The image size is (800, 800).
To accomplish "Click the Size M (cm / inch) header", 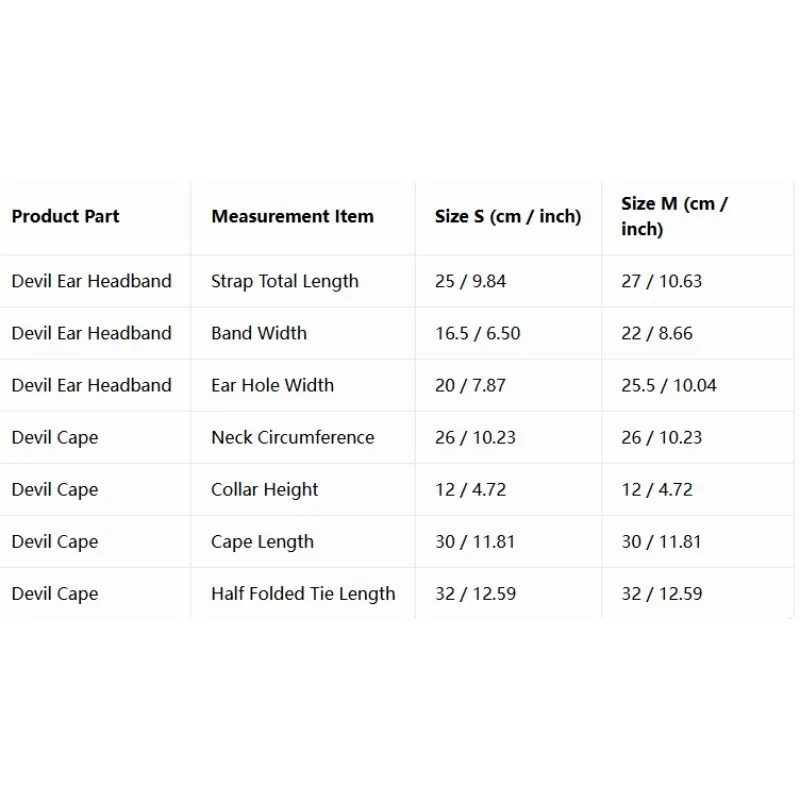I will tap(674, 216).
